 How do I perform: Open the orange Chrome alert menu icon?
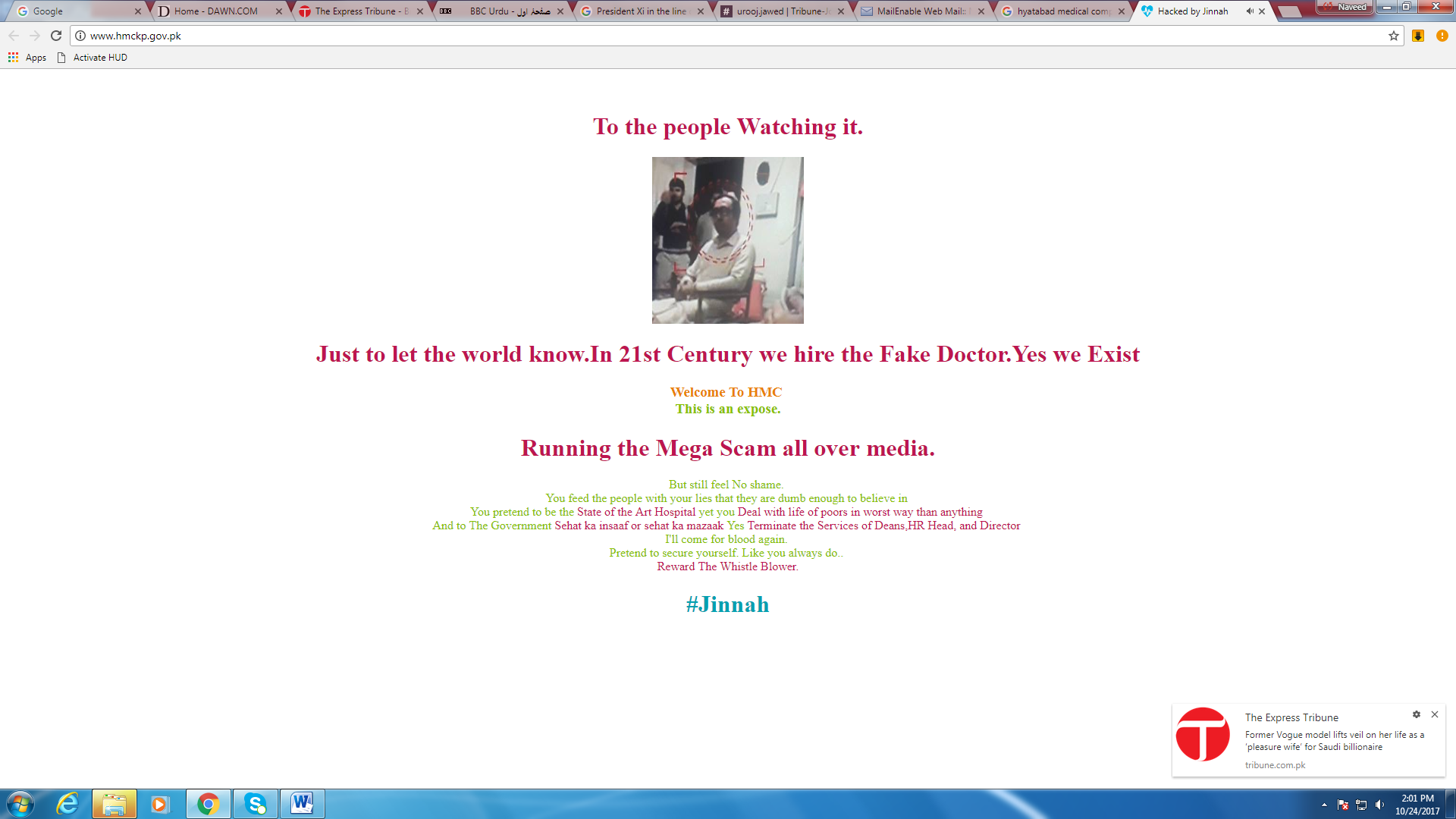pos(1442,36)
